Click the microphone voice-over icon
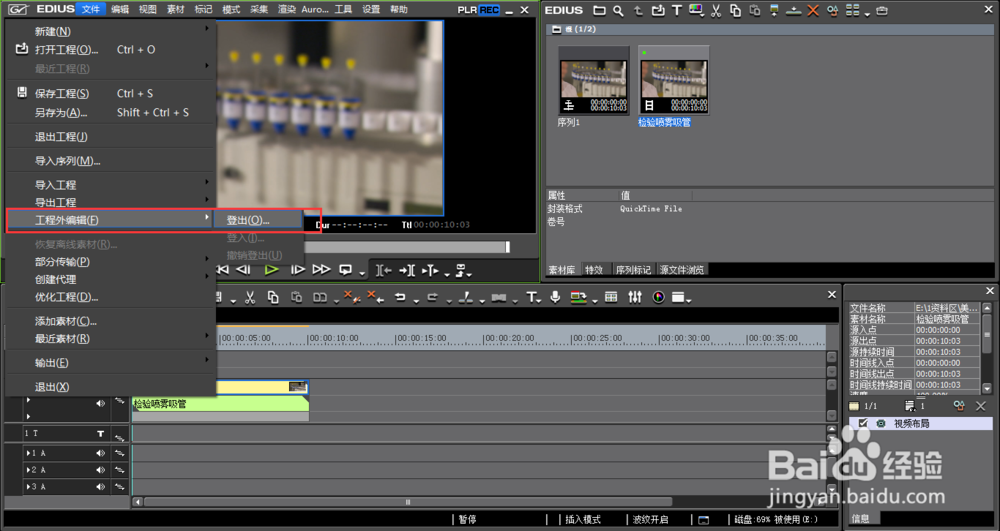The width and height of the screenshot is (1000, 531). point(555,297)
